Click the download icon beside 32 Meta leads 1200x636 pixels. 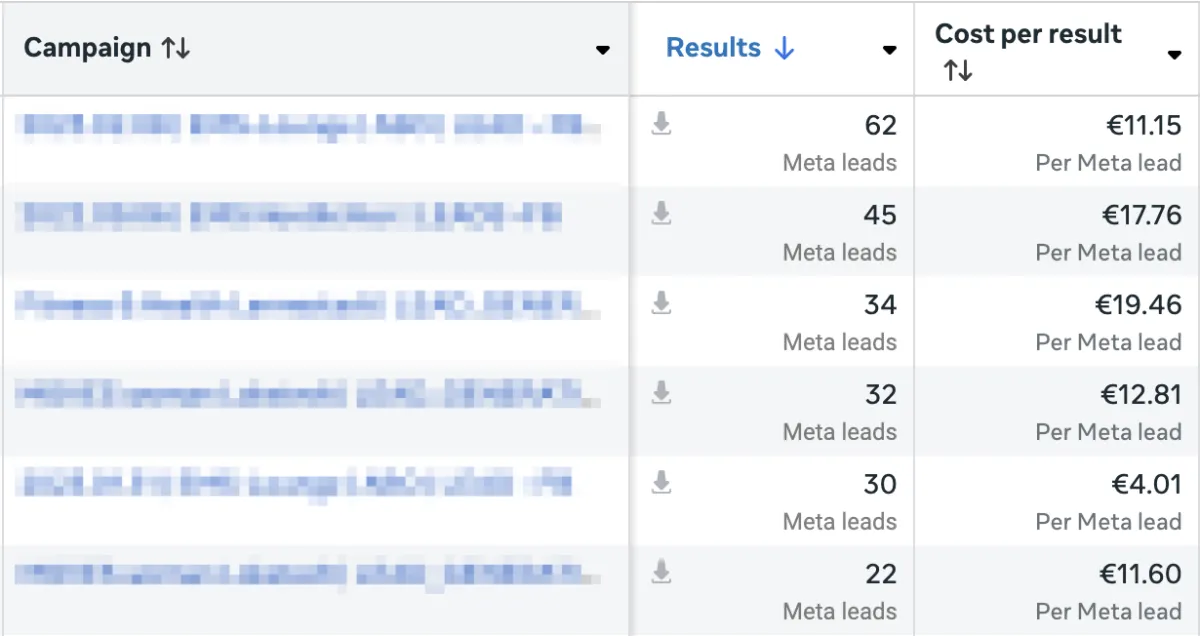(661, 393)
